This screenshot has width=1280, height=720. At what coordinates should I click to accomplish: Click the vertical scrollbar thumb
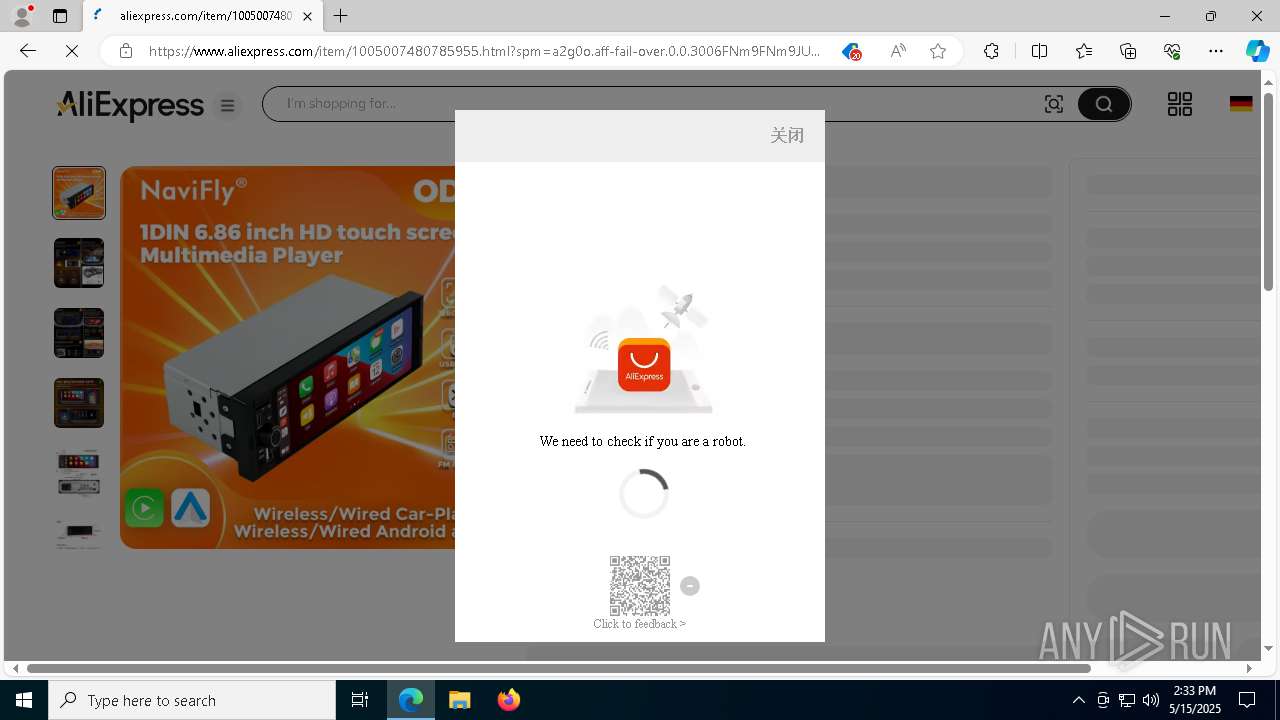click(1269, 190)
